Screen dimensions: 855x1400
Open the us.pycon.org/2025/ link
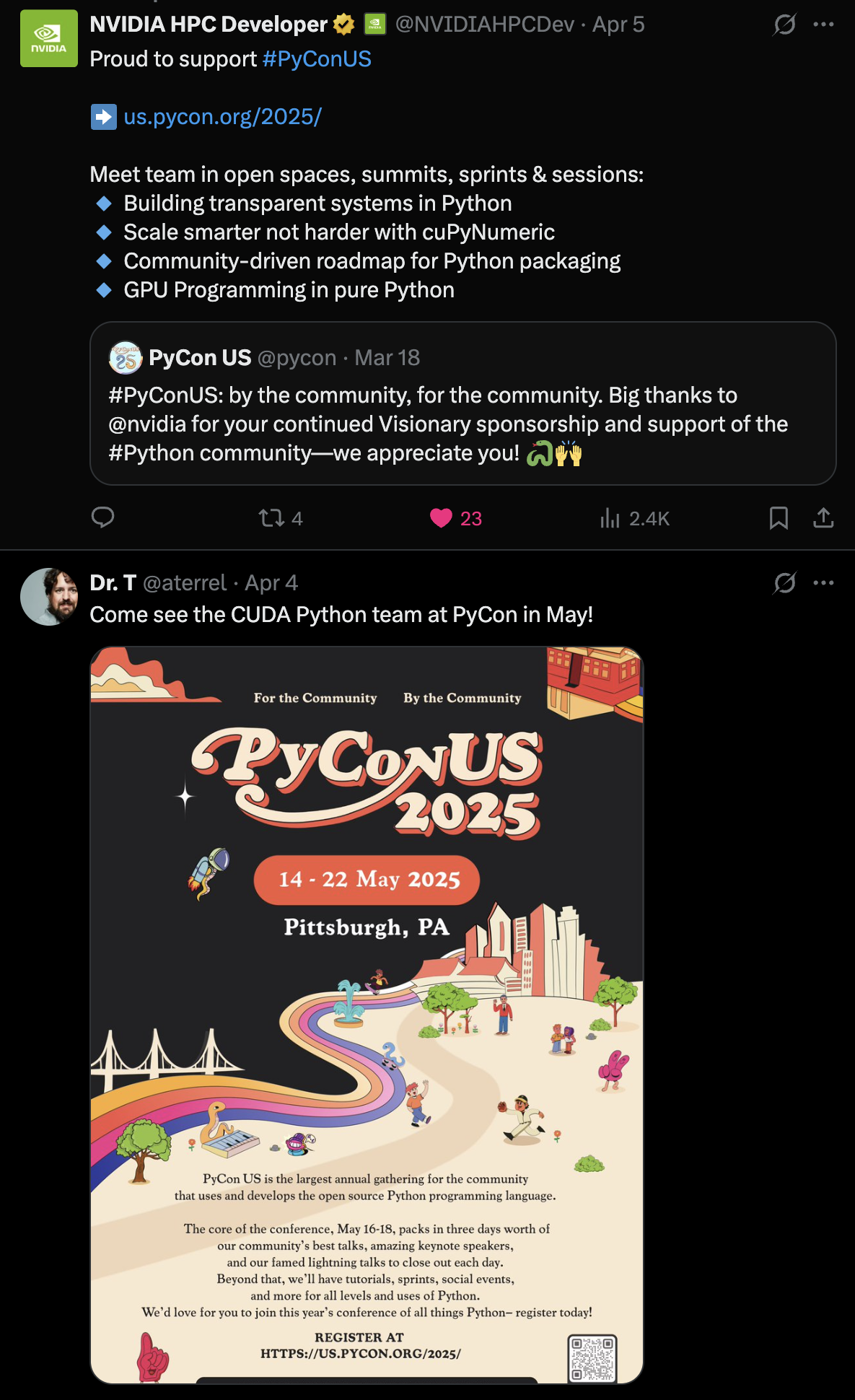point(222,117)
